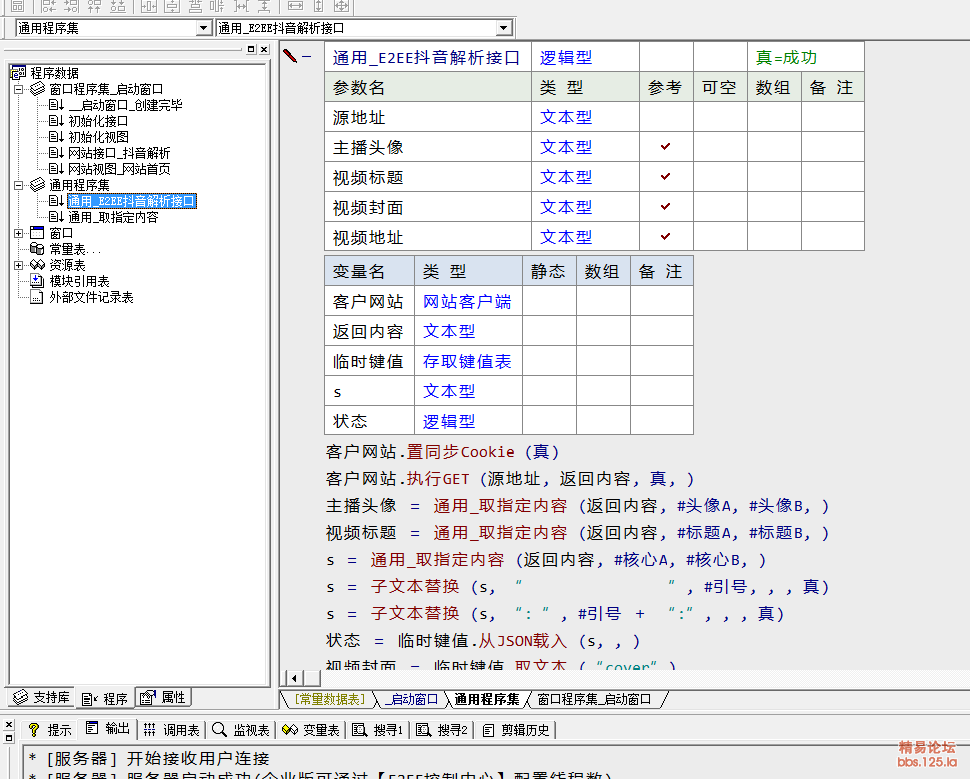Click the 通用程序集 stack icon in tree
The width and height of the screenshot is (970, 779).
(38, 185)
